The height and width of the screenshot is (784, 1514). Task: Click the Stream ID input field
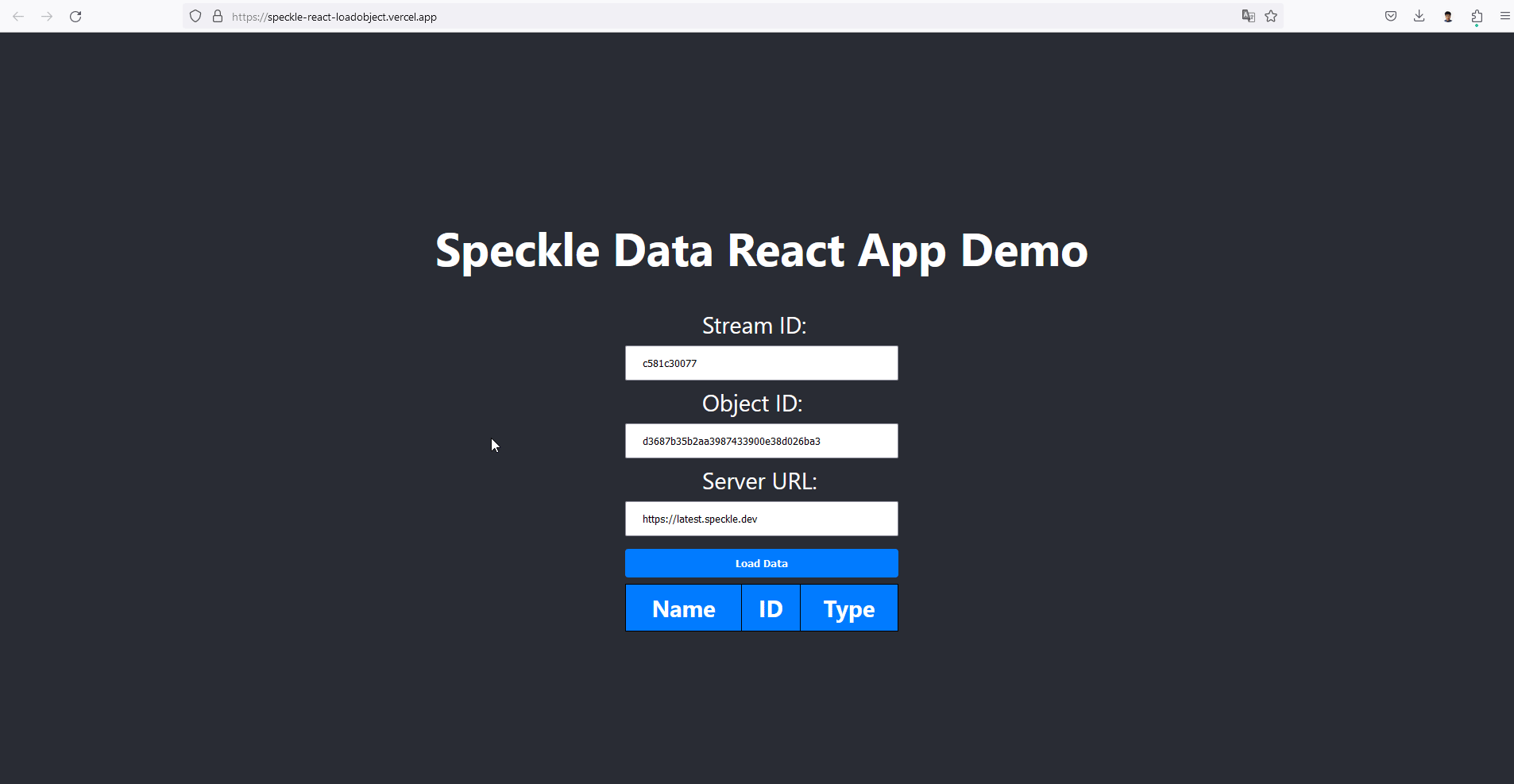click(x=762, y=363)
